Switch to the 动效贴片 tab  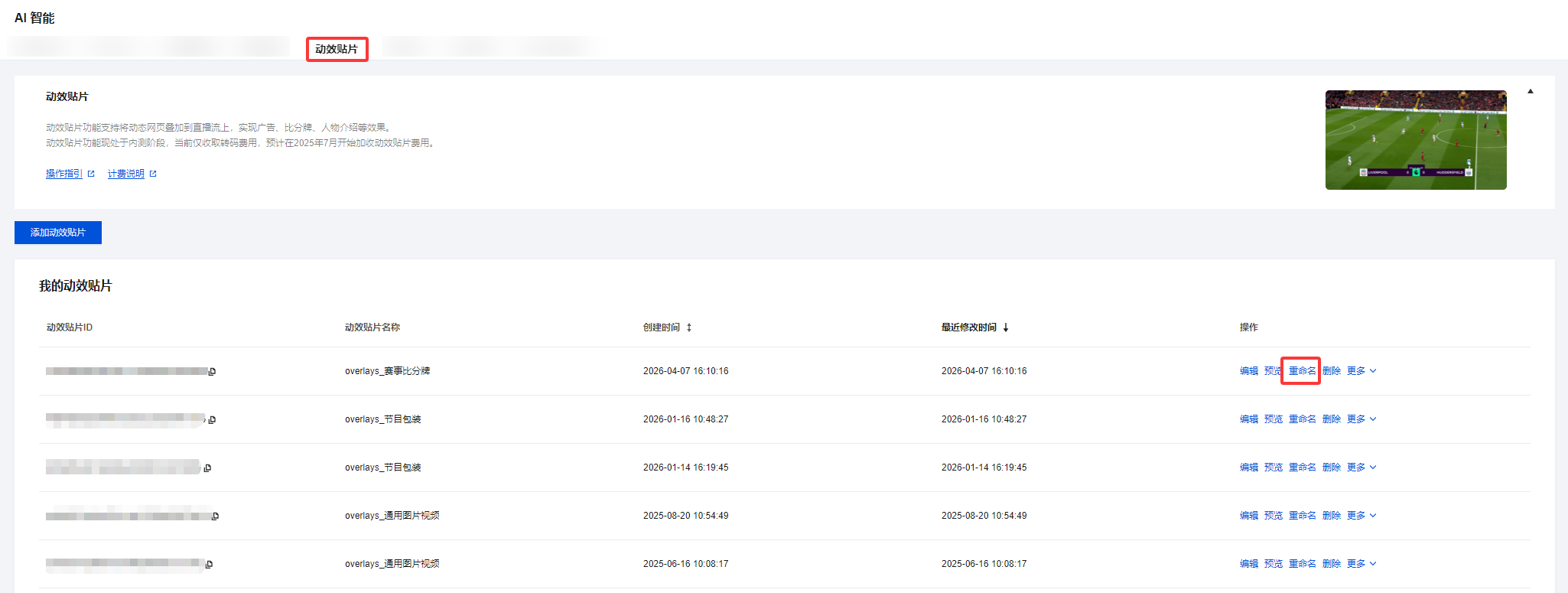(x=337, y=49)
